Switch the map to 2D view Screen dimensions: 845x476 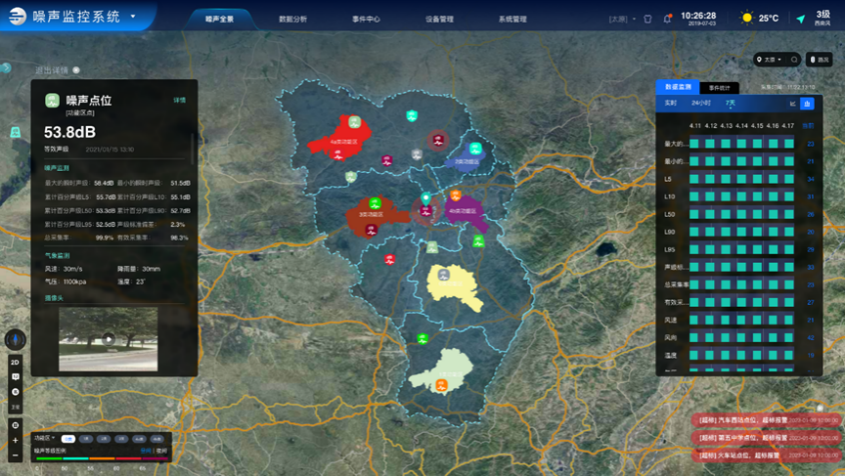coord(15,362)
